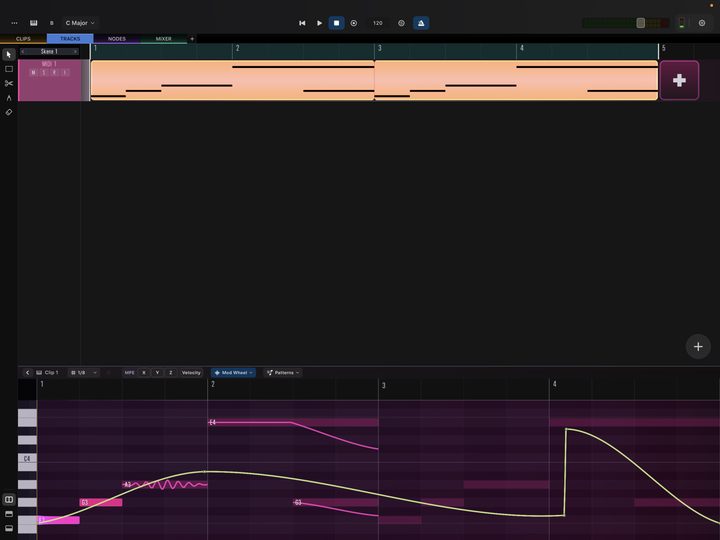Solo the MIDI 1 track

pos(44,73)
